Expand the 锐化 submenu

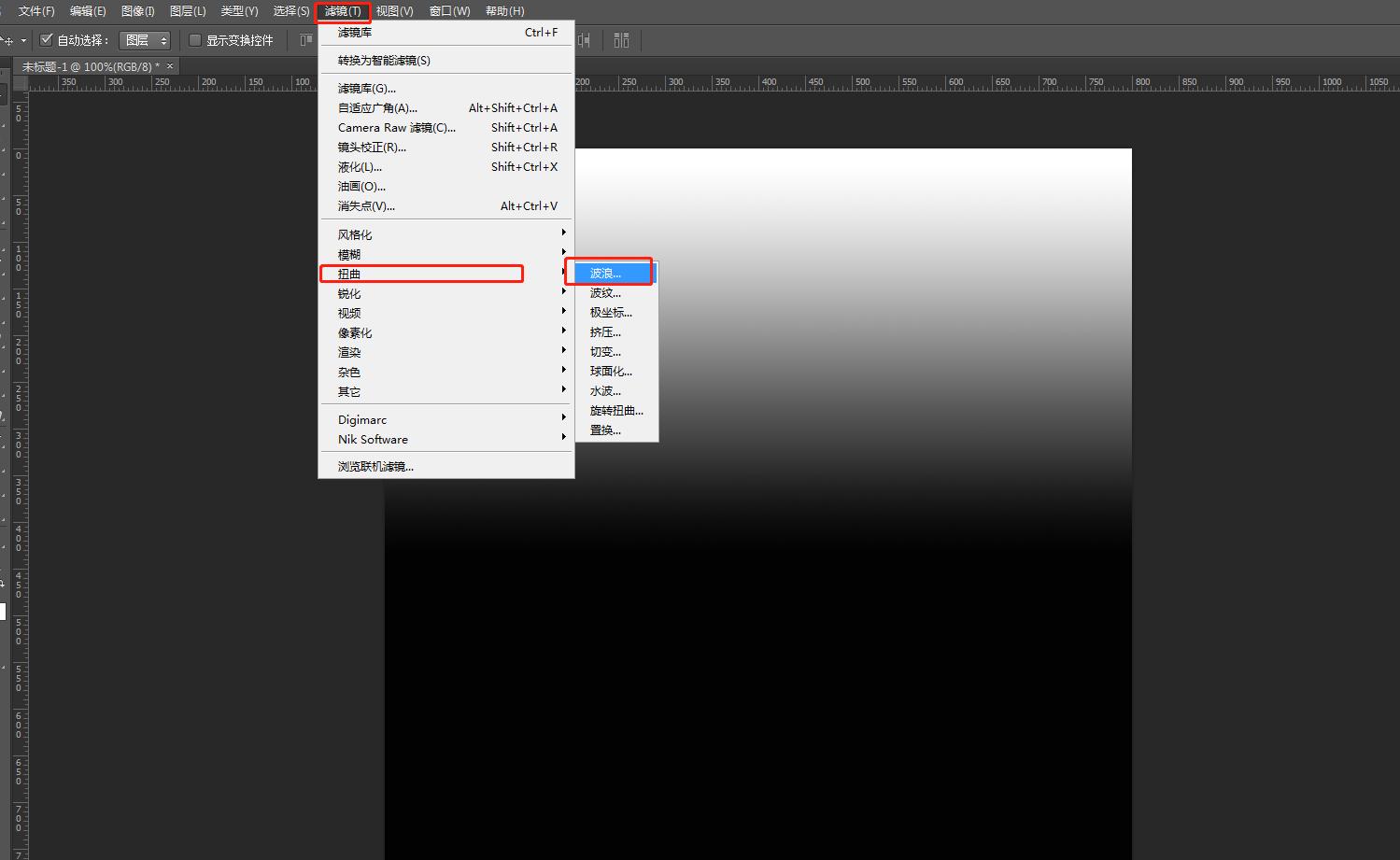click(x=446, y=294)
